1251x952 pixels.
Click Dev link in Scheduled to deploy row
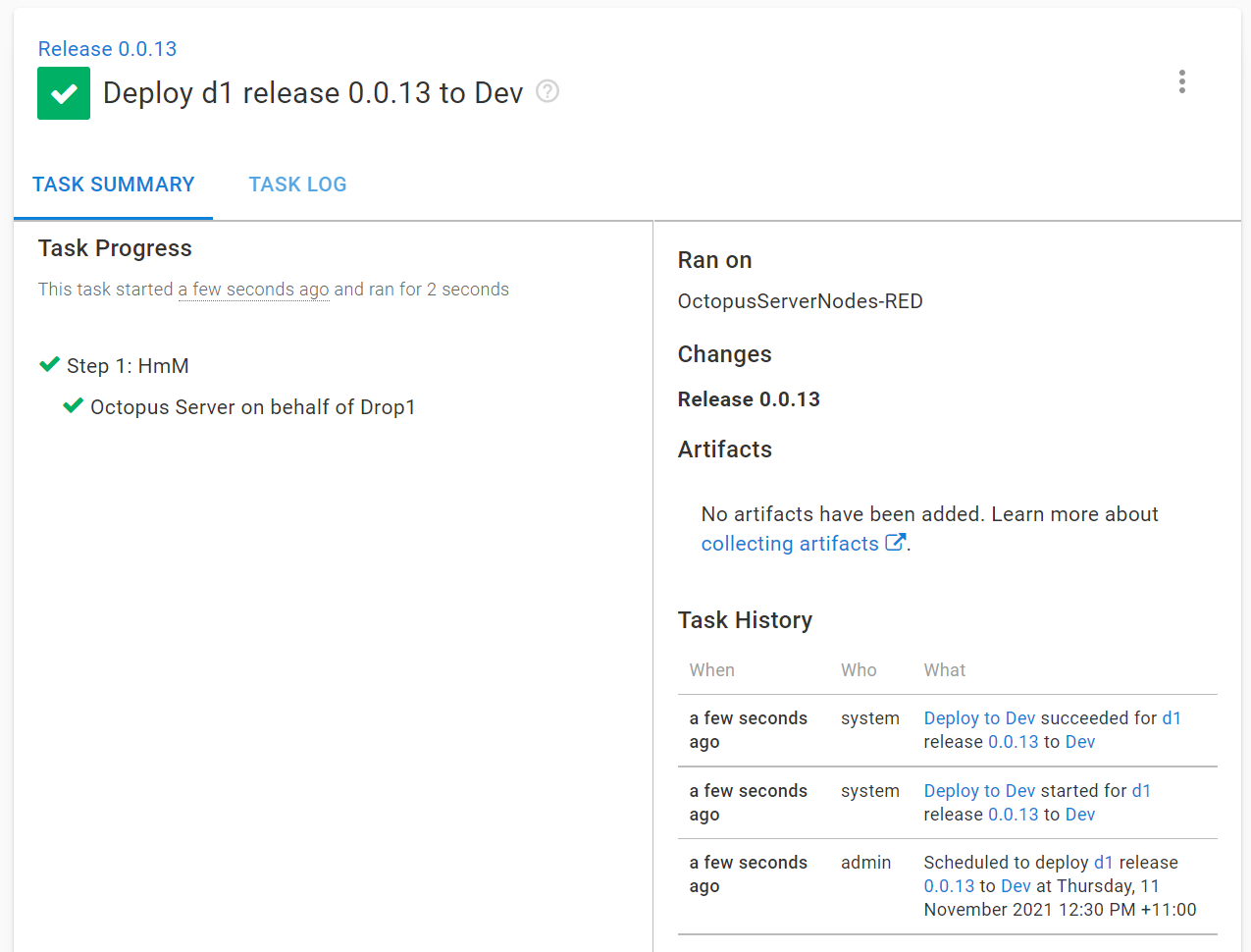pos(1016,886)
